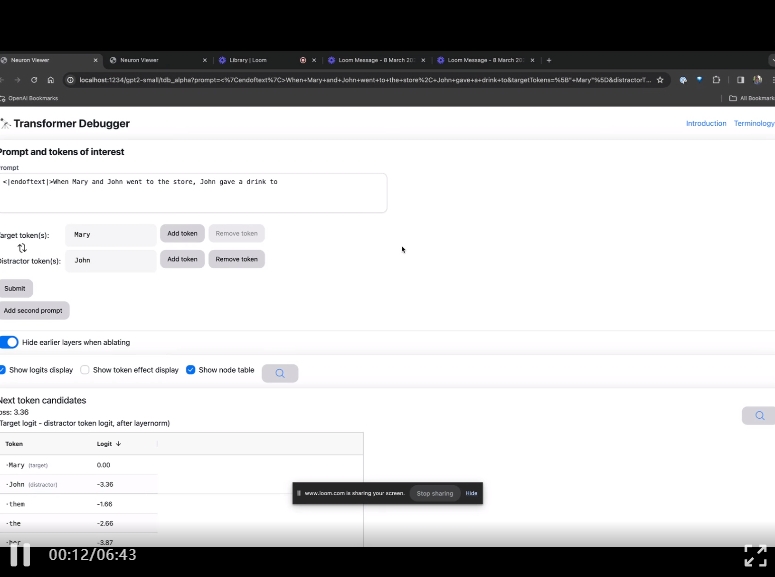Open the extensions puzzle icon

click(x=716, y=80)
